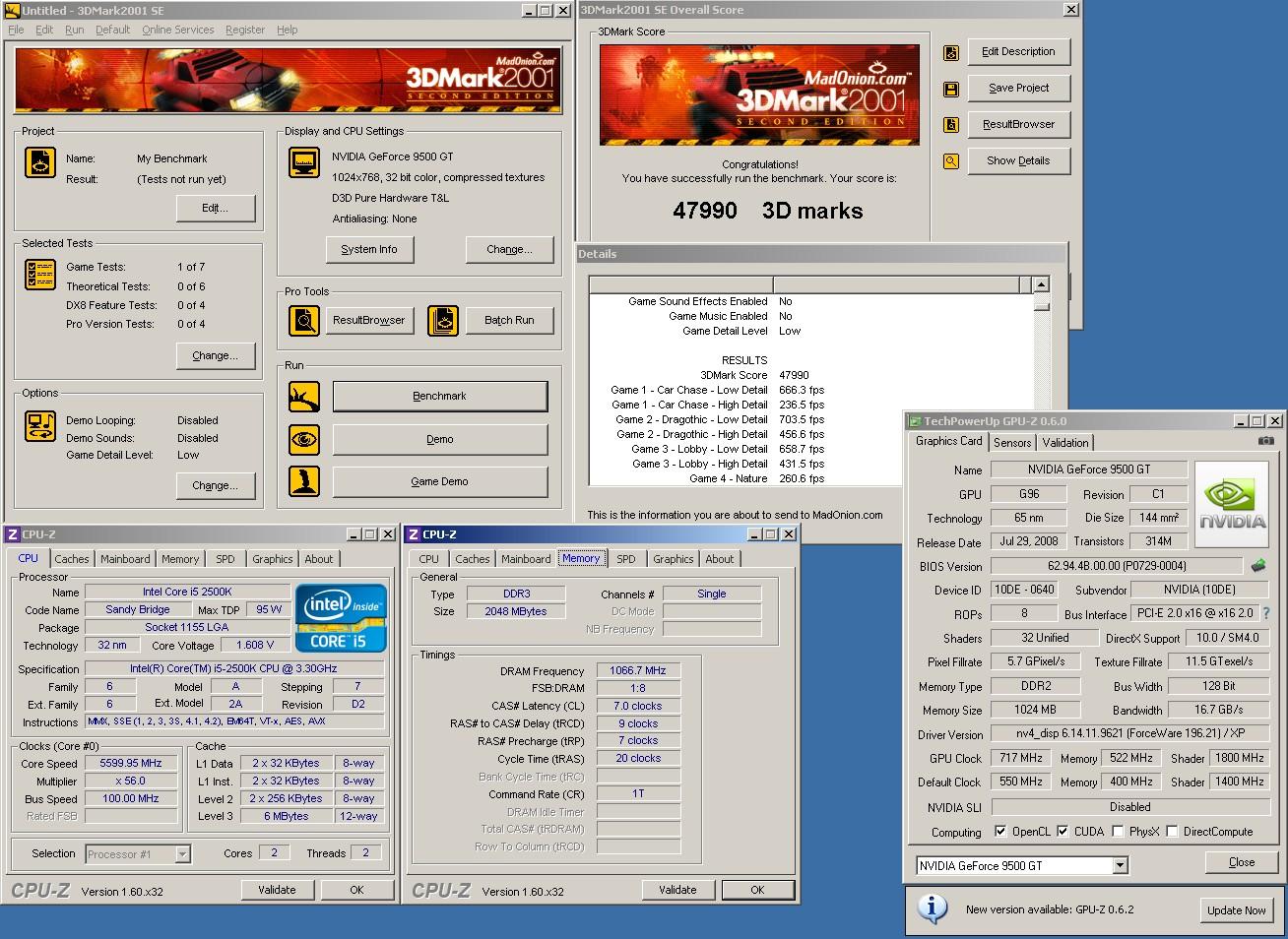The width and height of the screenshot is (1288, 939).
Task: Click the System Info button
Action: point(369,250)
